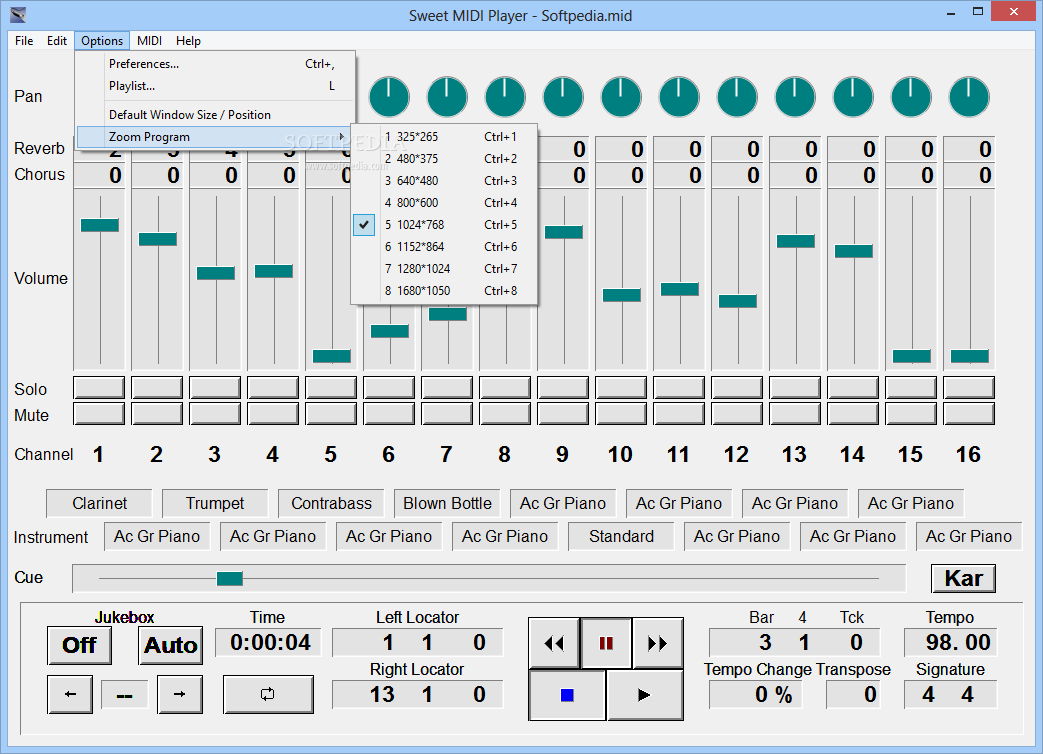Select checked zoom size 1024*768
This screenshot has height=754, width=1043.
point(444,225)
